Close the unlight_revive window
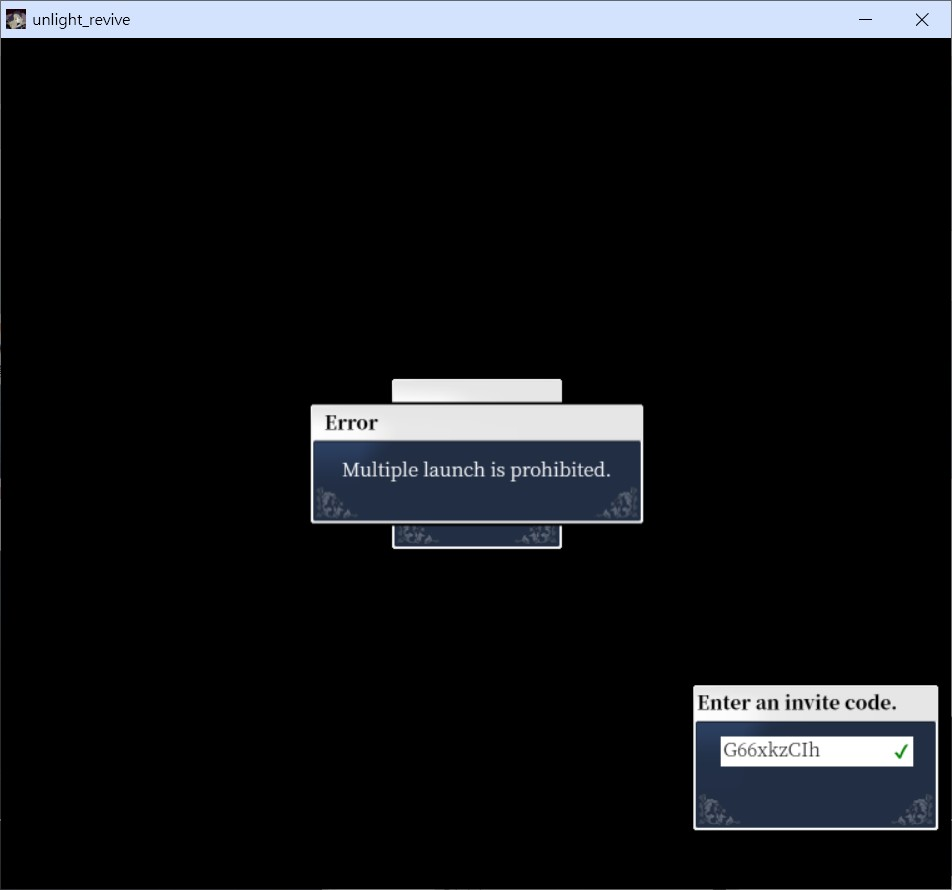The height and width of the screenshot is (890, 952). tap(922, 19)
